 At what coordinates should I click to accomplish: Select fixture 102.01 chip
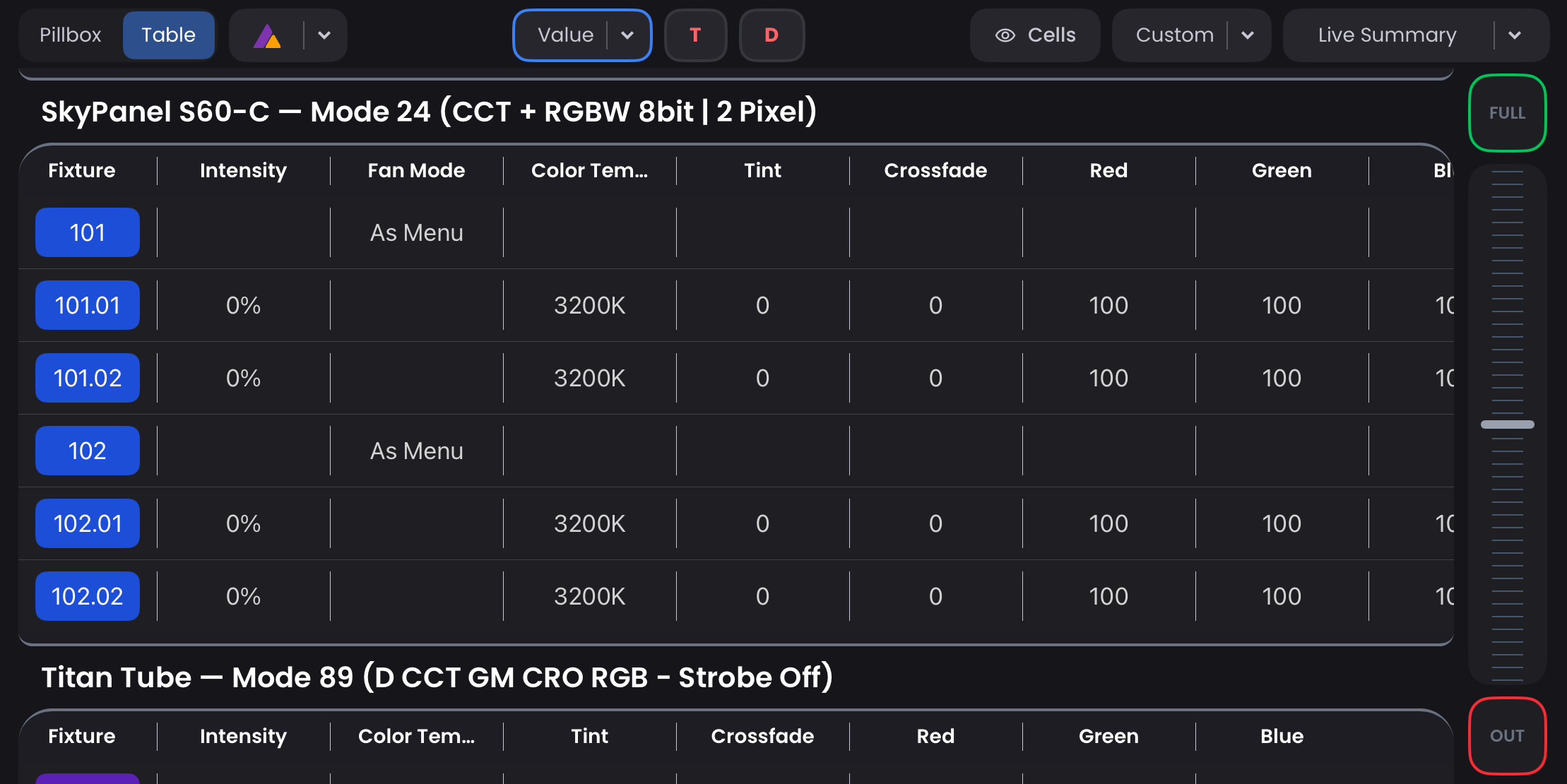(x=88, y=523)
